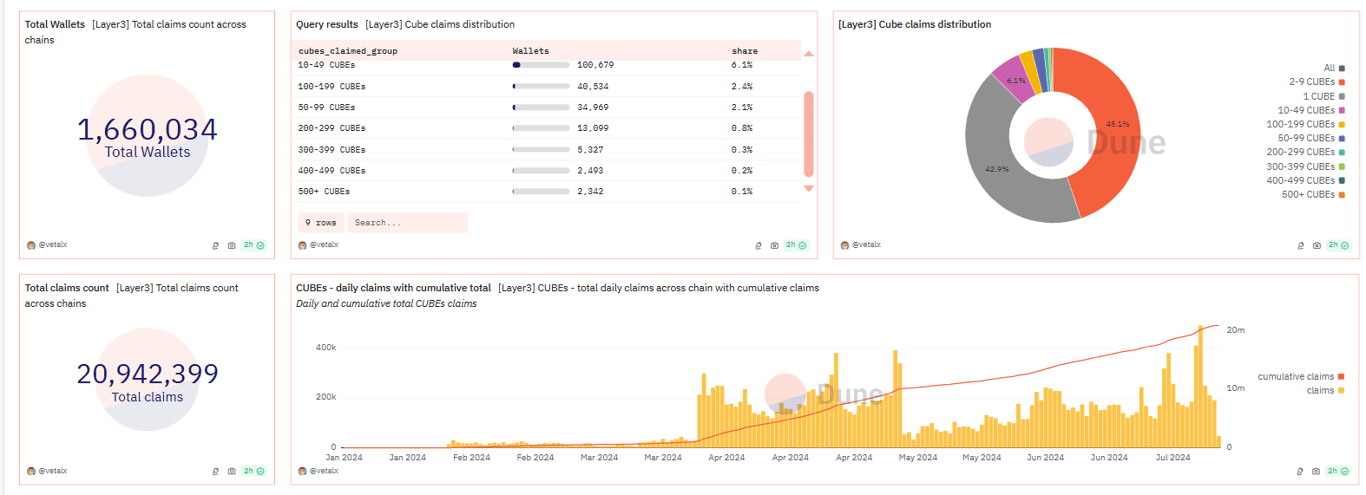Image resolution: width=1366 pixels, height=495 pixels.
Task: Click the '9 rows' button below the table
Action: pos(320,222)
